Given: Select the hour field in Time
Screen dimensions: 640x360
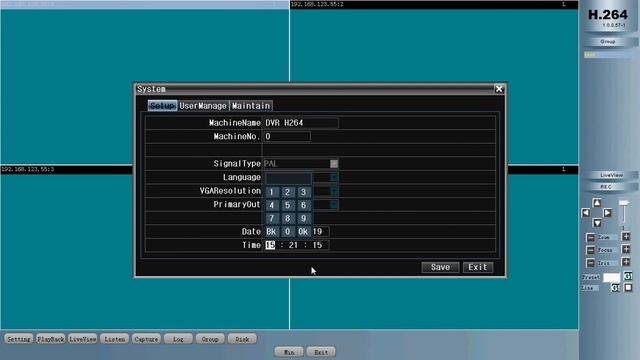Looking at the screenshot, I should point(270,245).
